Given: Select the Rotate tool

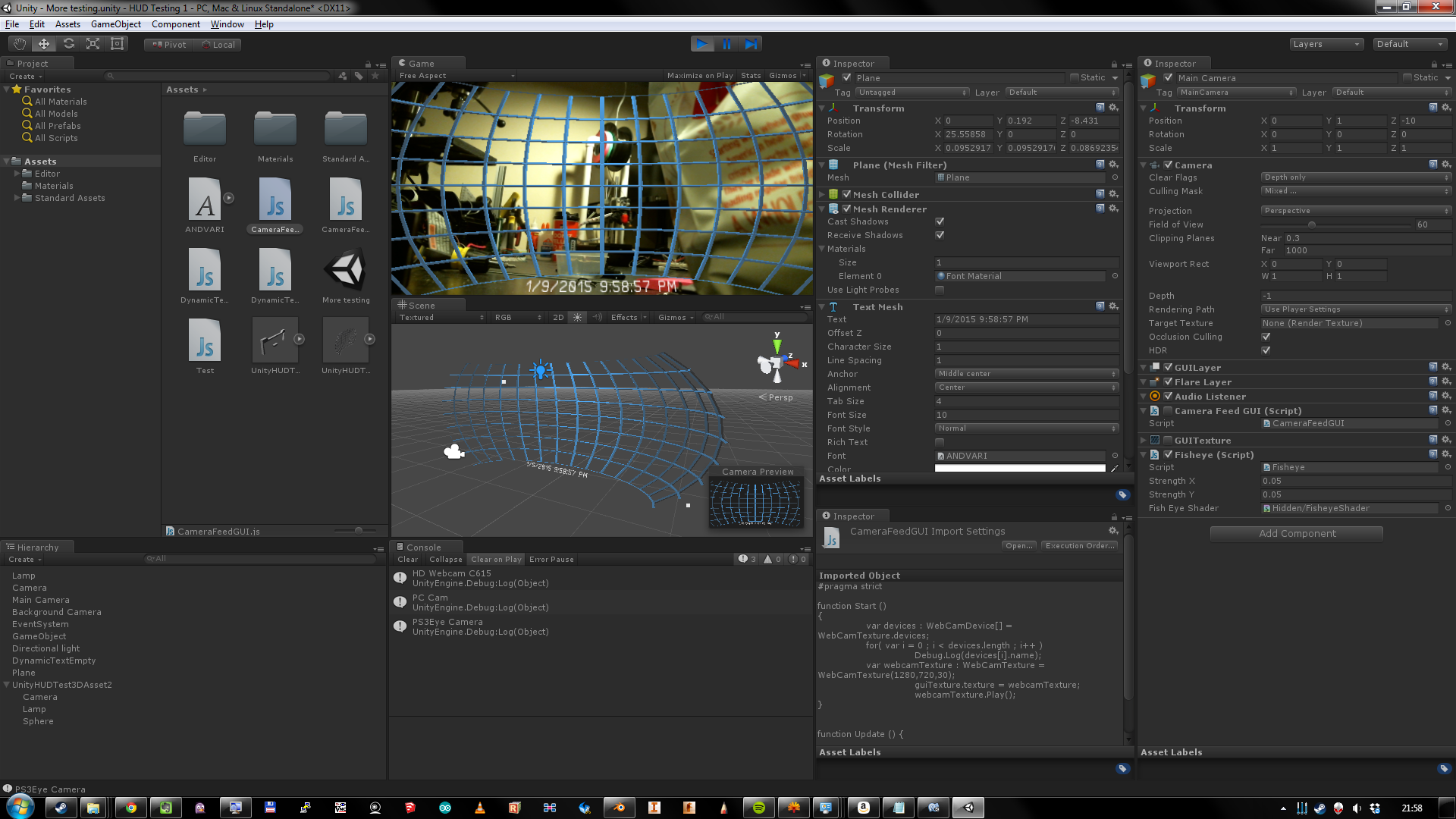Looking at the screenshot, I should [68, 43].
